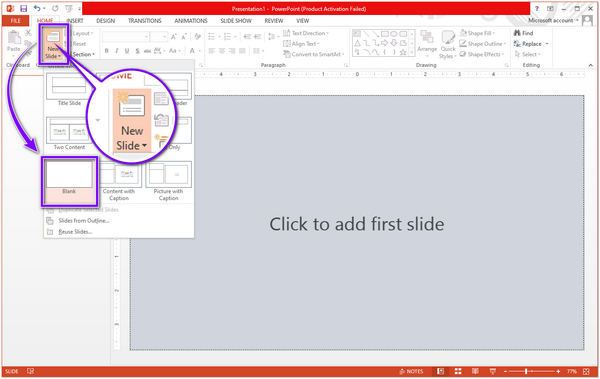Click the spell check icon on the status bar

(30, 371)
